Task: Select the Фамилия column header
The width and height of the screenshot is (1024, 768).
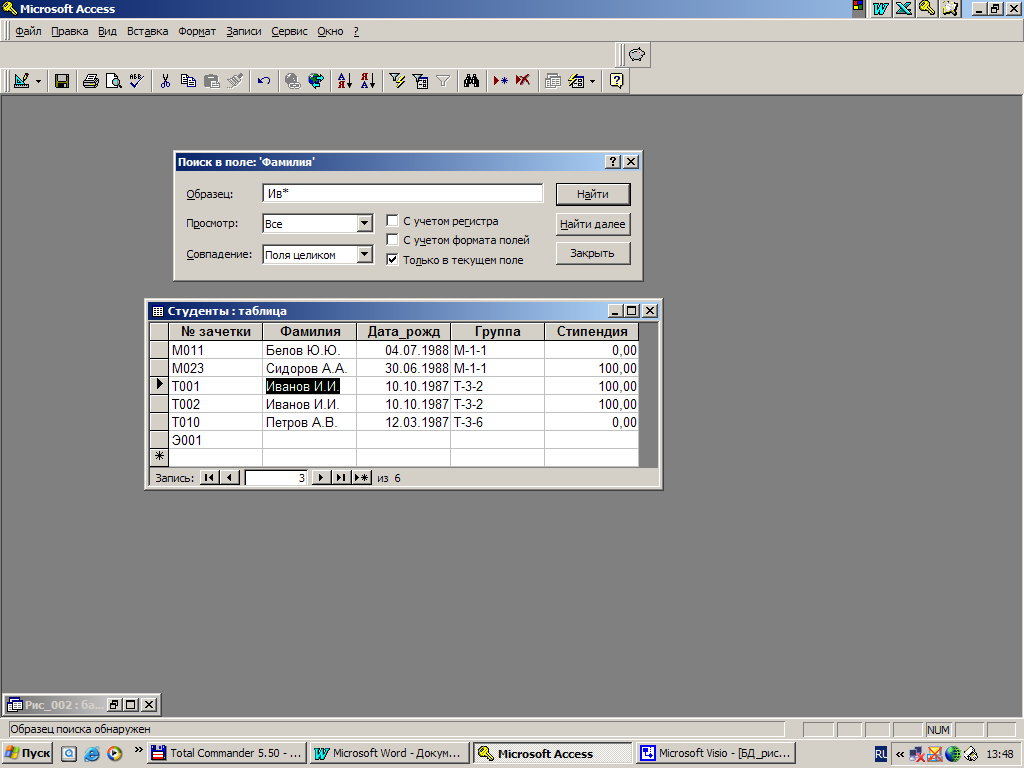Action: coord(310,331)
